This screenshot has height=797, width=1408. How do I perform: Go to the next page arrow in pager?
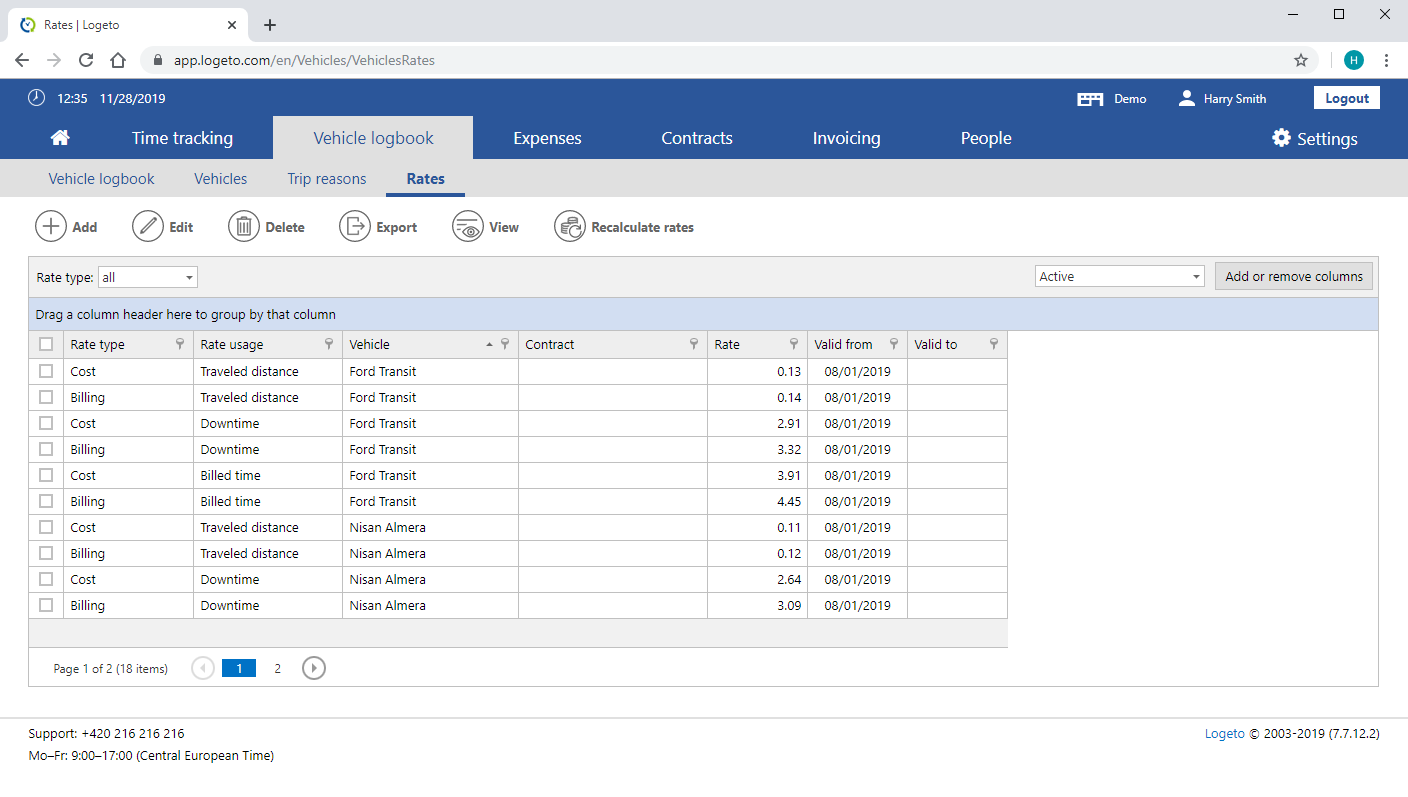(314, 668)
